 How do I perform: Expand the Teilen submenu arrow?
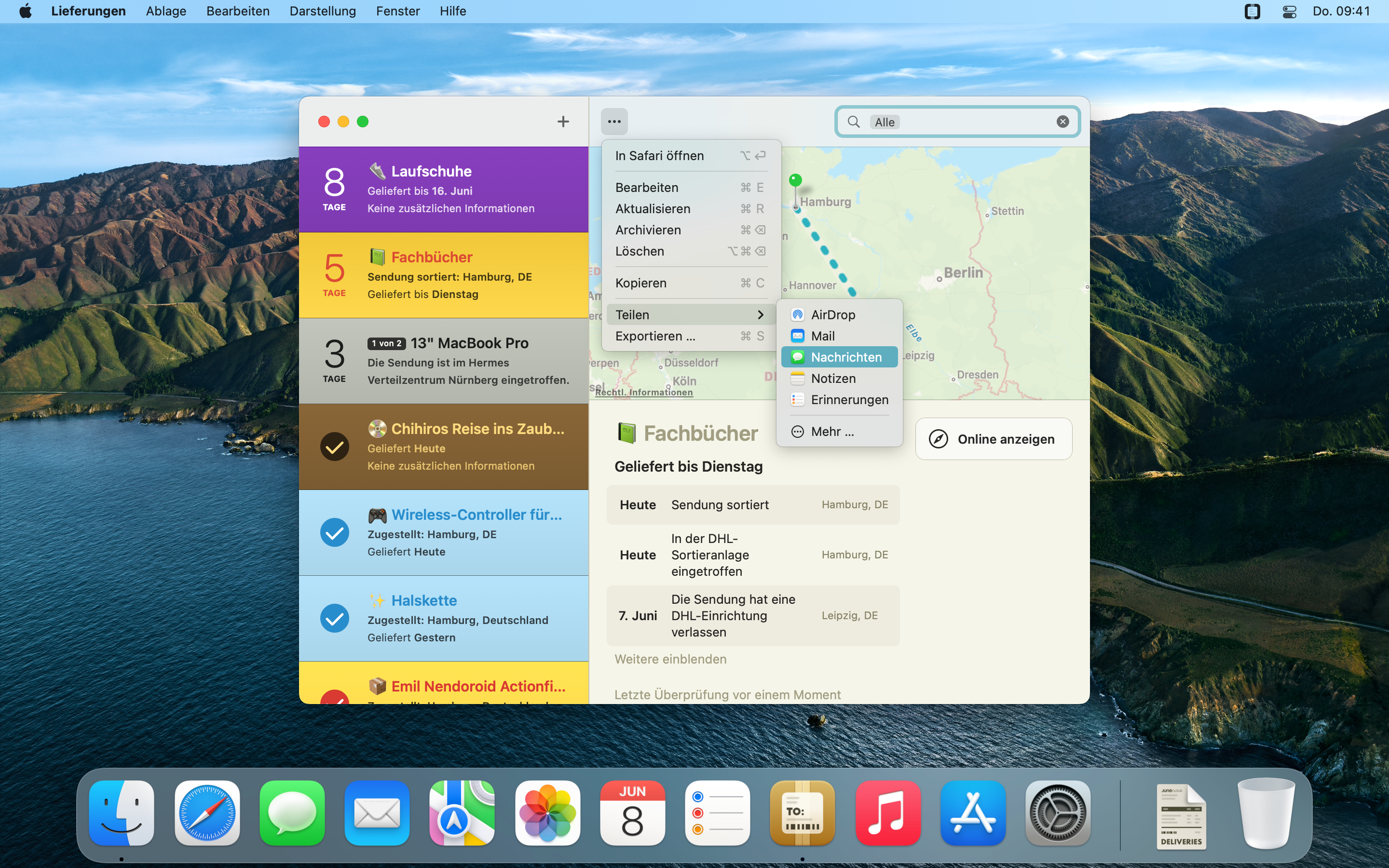click(x=760, y=314)
